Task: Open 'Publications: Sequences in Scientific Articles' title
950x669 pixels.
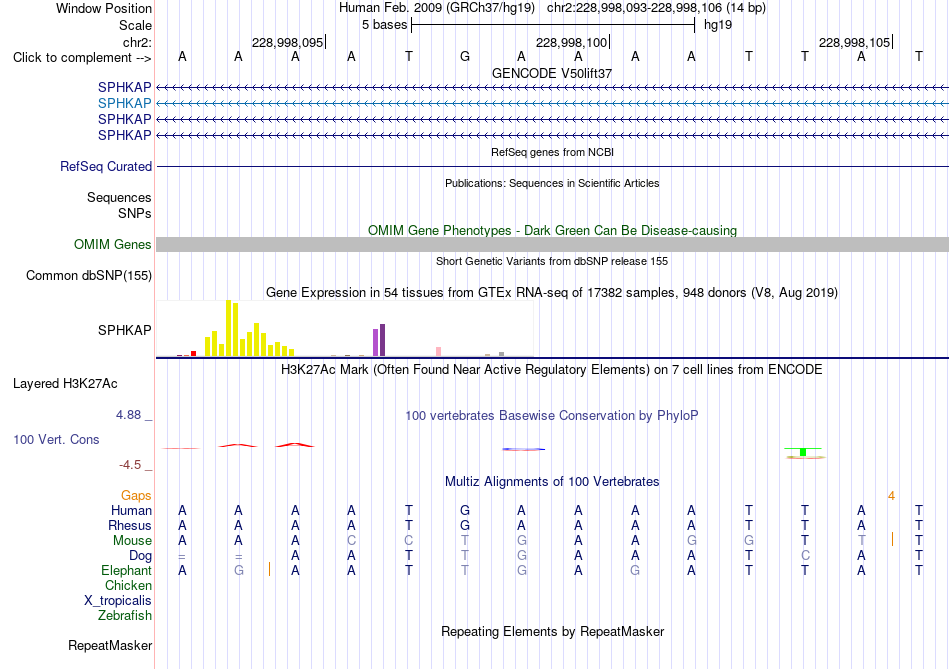Action: pyautogui.click(x=552, y=183)
